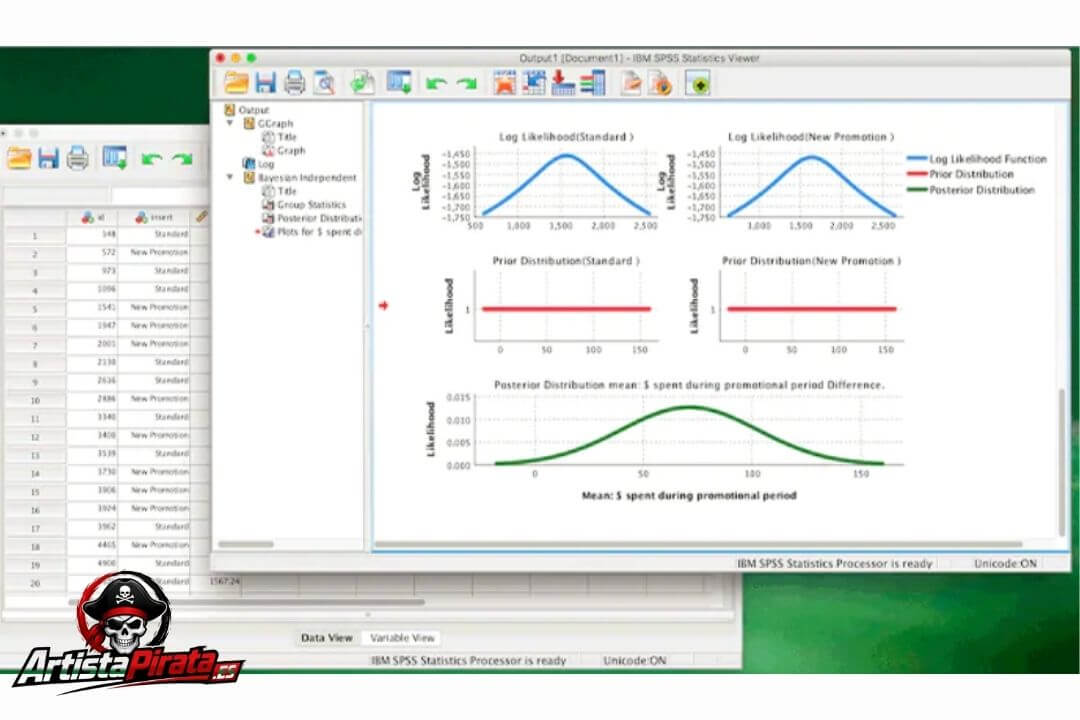Select Bayesian Independent node in outline
The image size is (1080, 720).
pos(307,177)
